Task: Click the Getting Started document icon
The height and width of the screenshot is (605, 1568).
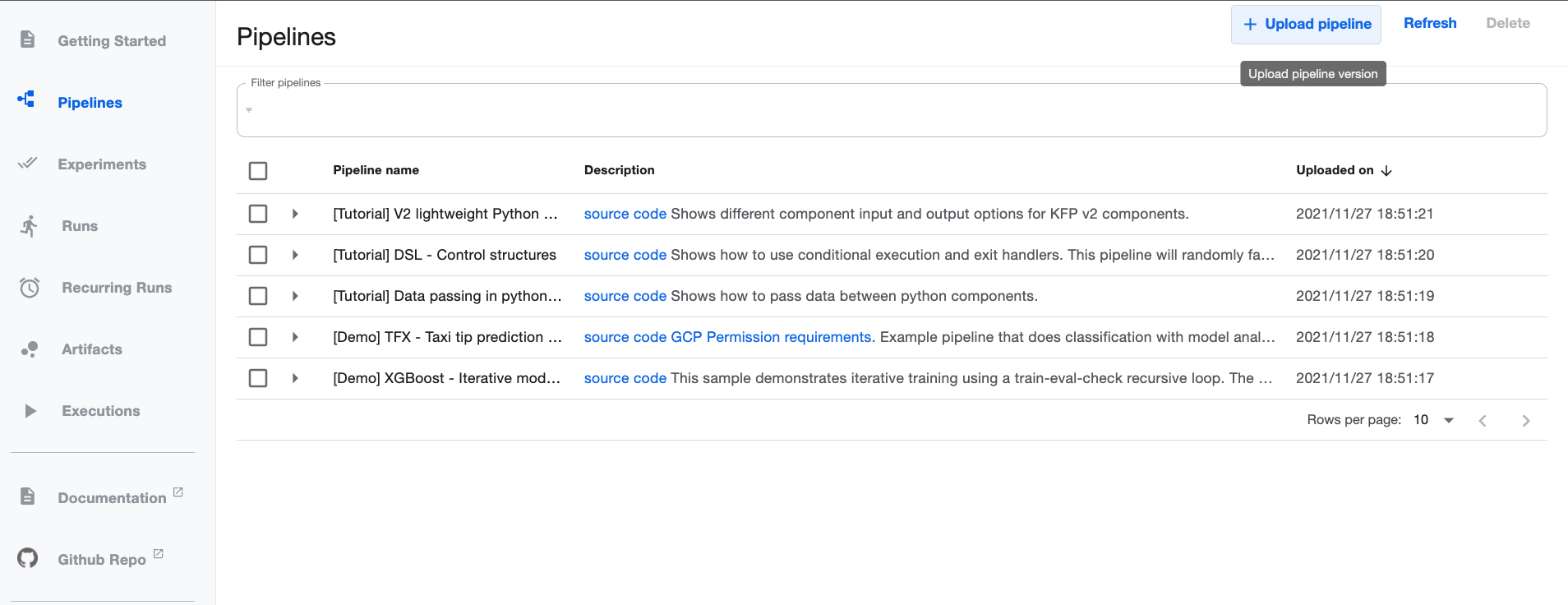Action: coord(27,39)
